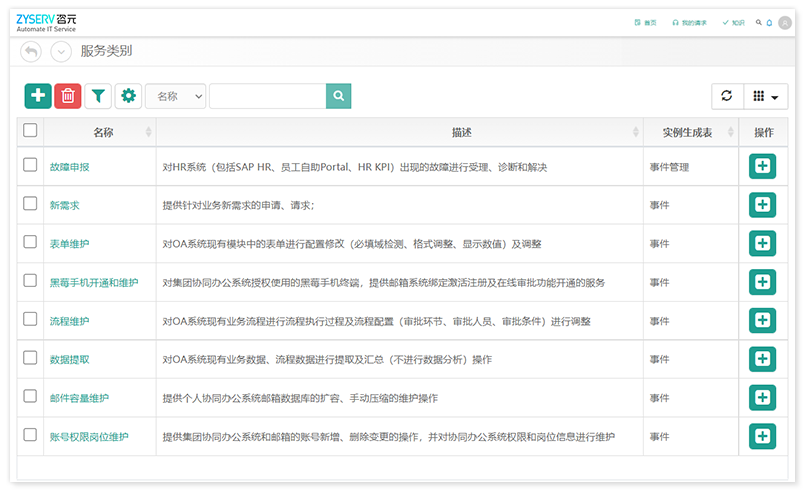Click plus action for 数据提取 row
Viewport: 808px width, 495px height.
pyautogui.click(x=762, y=359)
